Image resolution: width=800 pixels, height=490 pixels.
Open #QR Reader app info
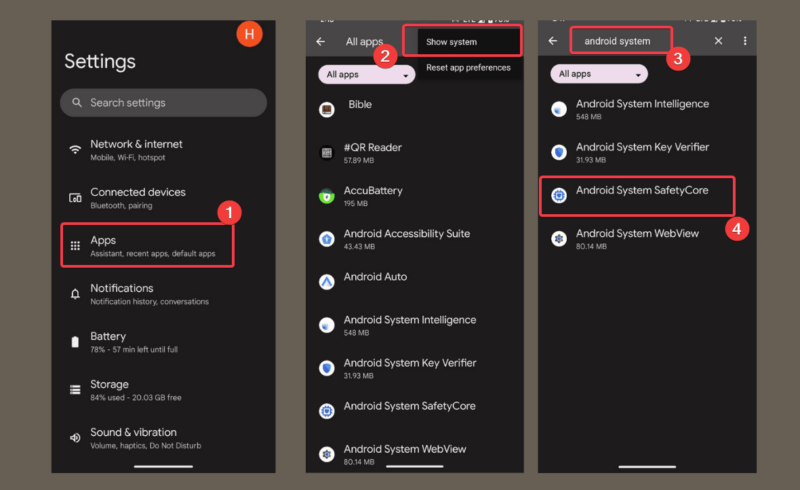414,153
